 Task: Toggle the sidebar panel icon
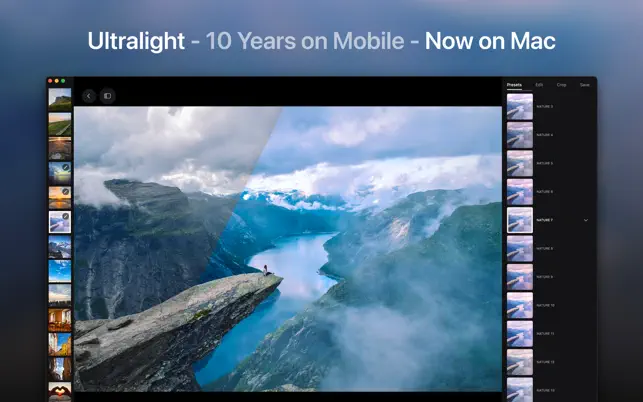(x=107, y=96)
